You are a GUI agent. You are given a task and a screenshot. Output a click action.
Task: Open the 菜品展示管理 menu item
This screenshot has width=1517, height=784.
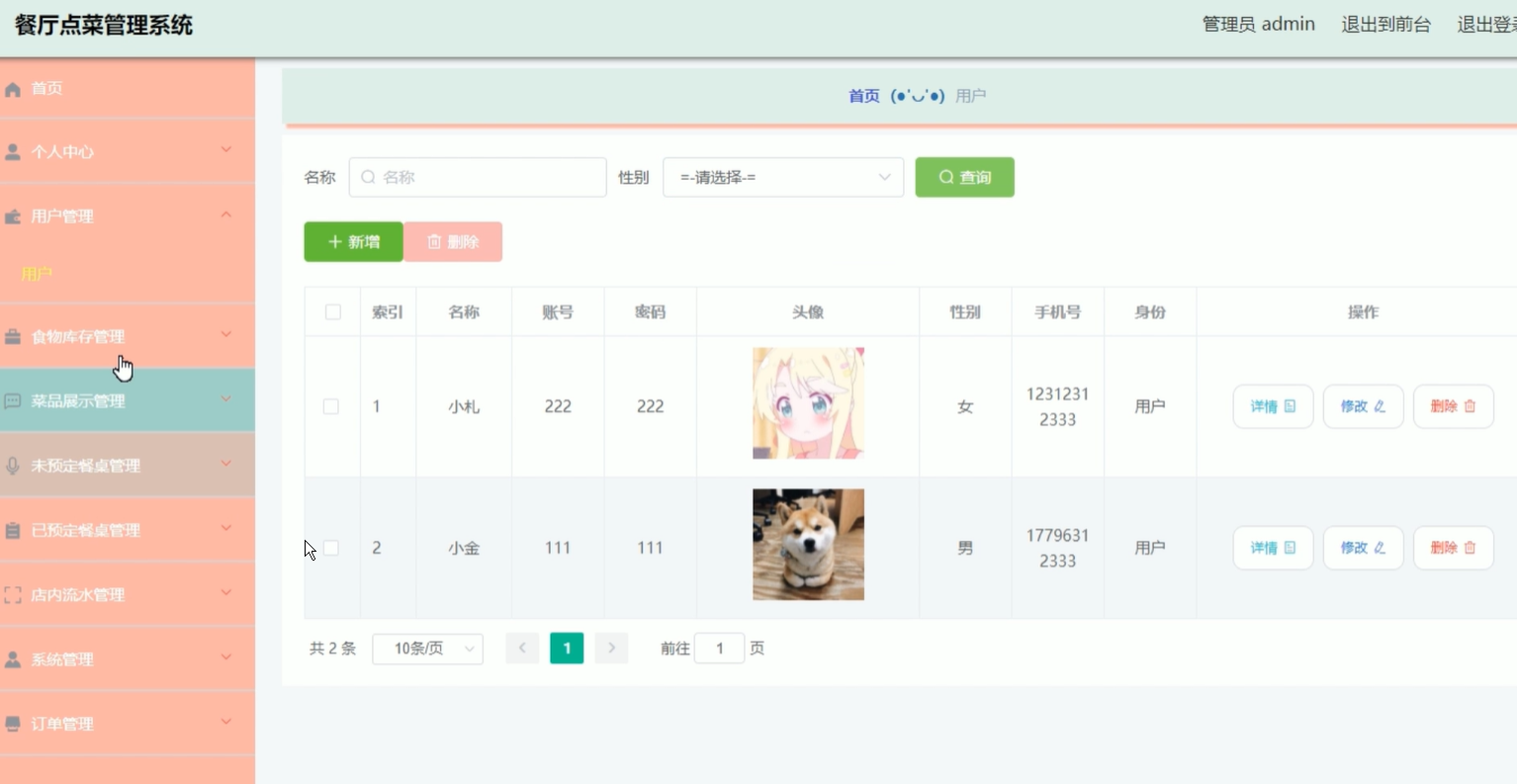pos(128,401)
